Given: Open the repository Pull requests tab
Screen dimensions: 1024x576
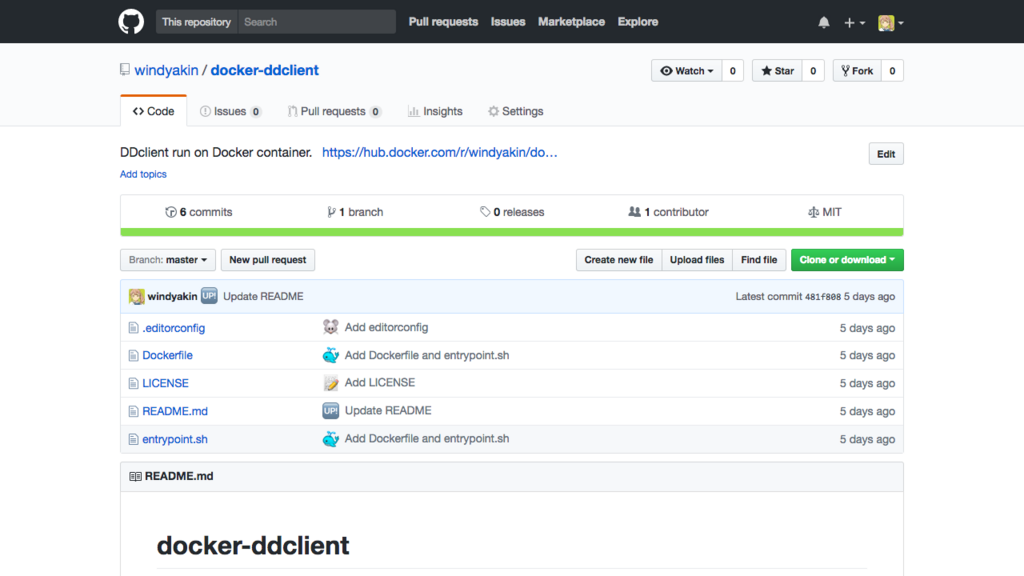Looking at the screenshot, I should pos(334,111).
